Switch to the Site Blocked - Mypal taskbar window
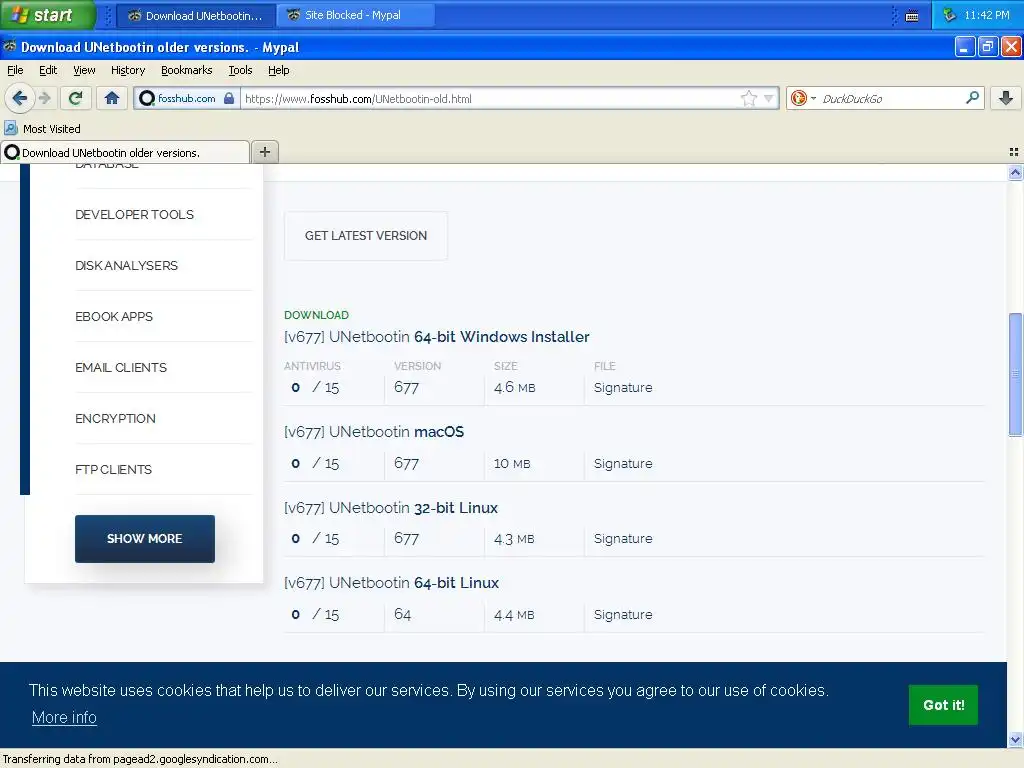Screen dimensions: 1024x768 356,15
